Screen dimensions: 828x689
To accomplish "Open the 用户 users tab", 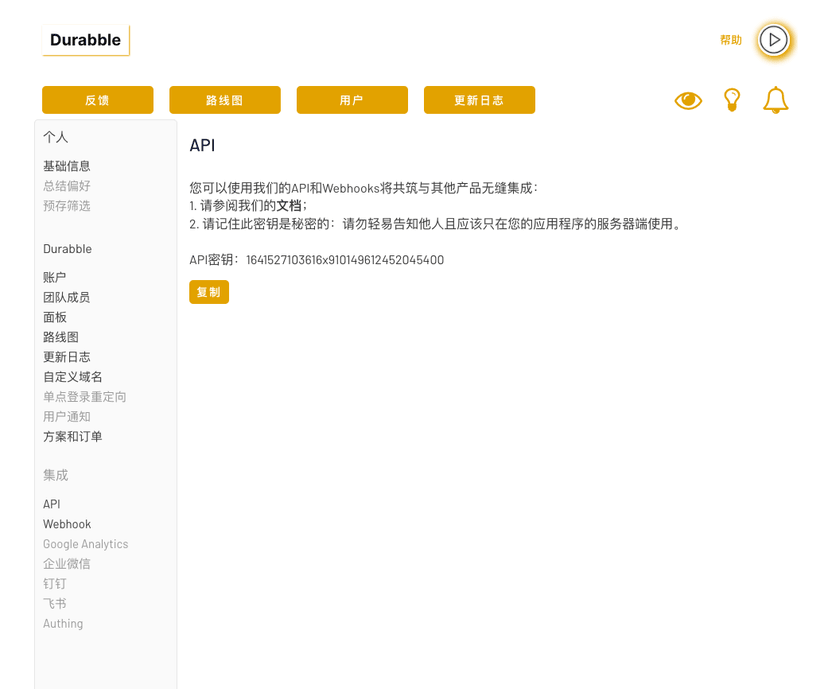I will (352, 100).
